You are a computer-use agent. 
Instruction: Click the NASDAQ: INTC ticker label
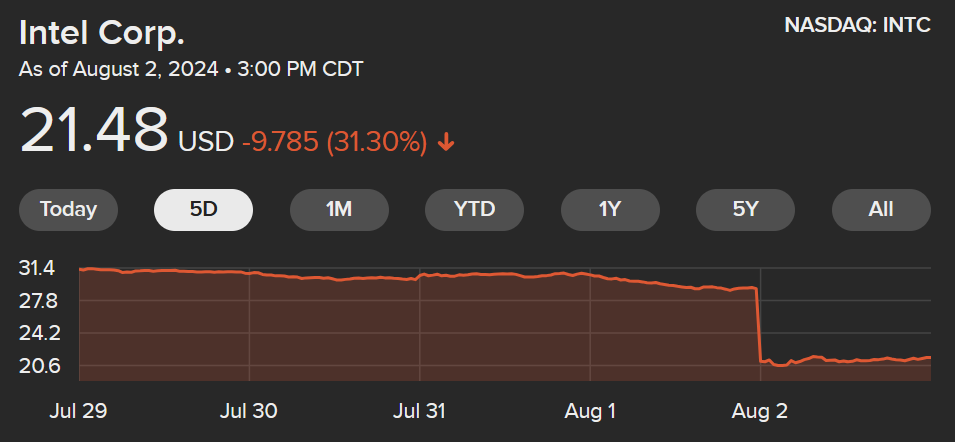click(x=858, y=26)
